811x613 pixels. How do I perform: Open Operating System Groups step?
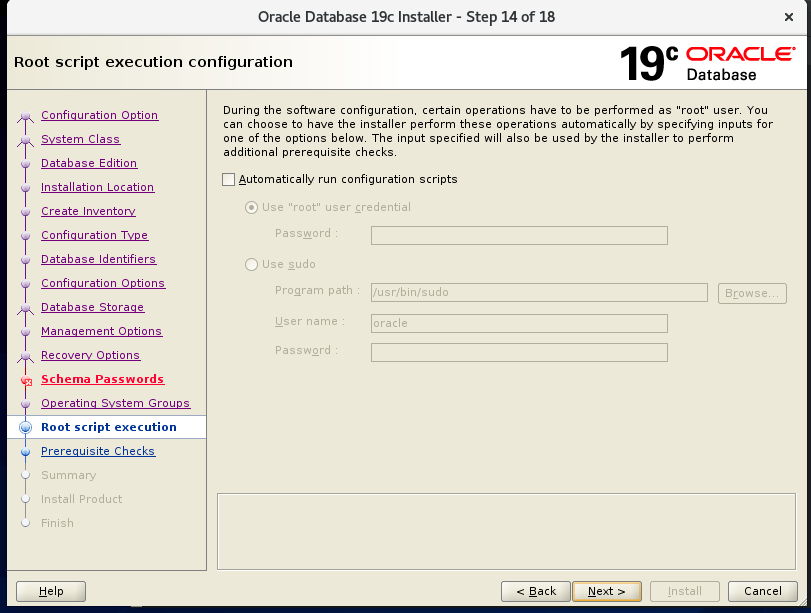pyautogui.click(x=115, y=403)
